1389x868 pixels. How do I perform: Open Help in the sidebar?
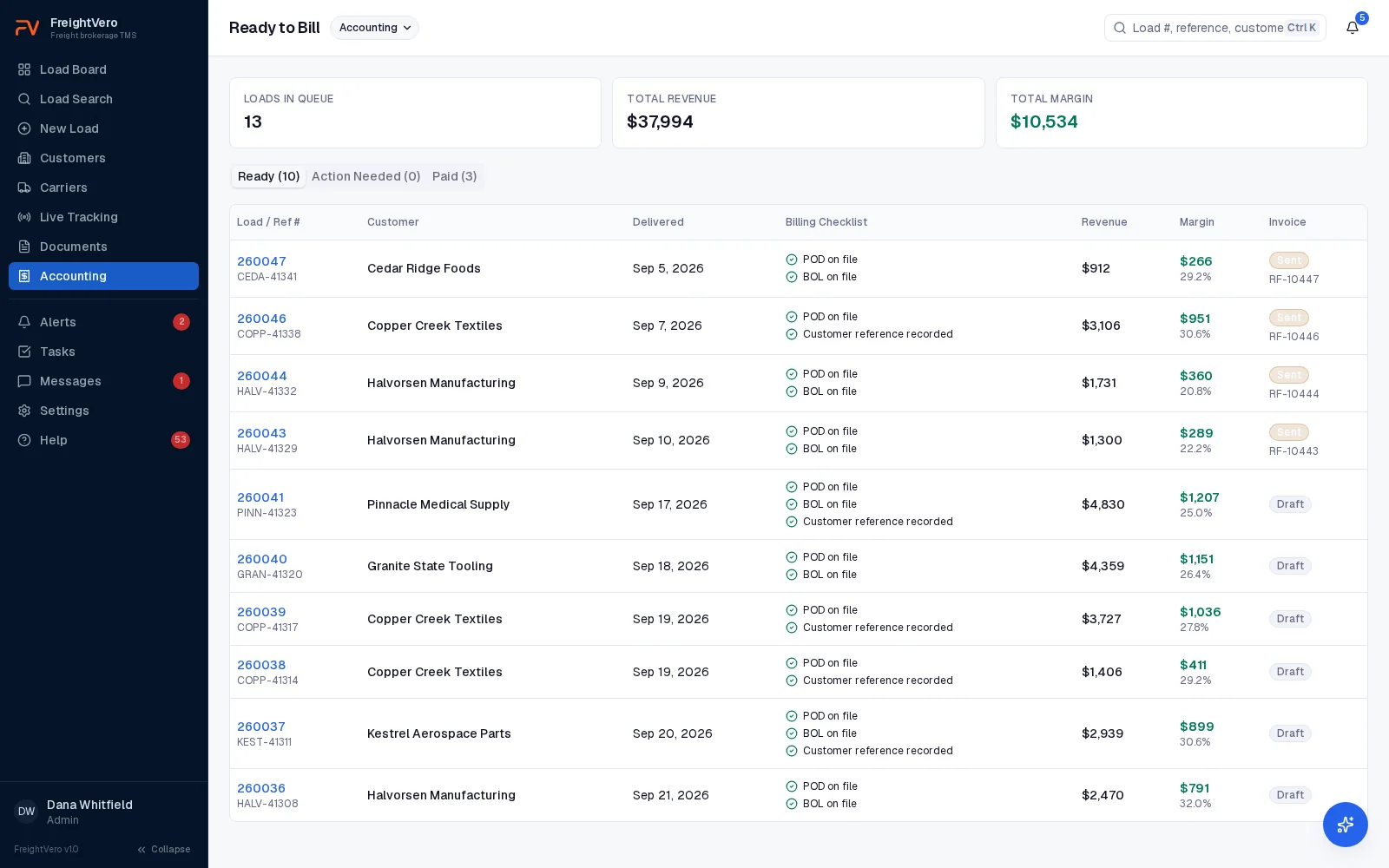(103, 440)
